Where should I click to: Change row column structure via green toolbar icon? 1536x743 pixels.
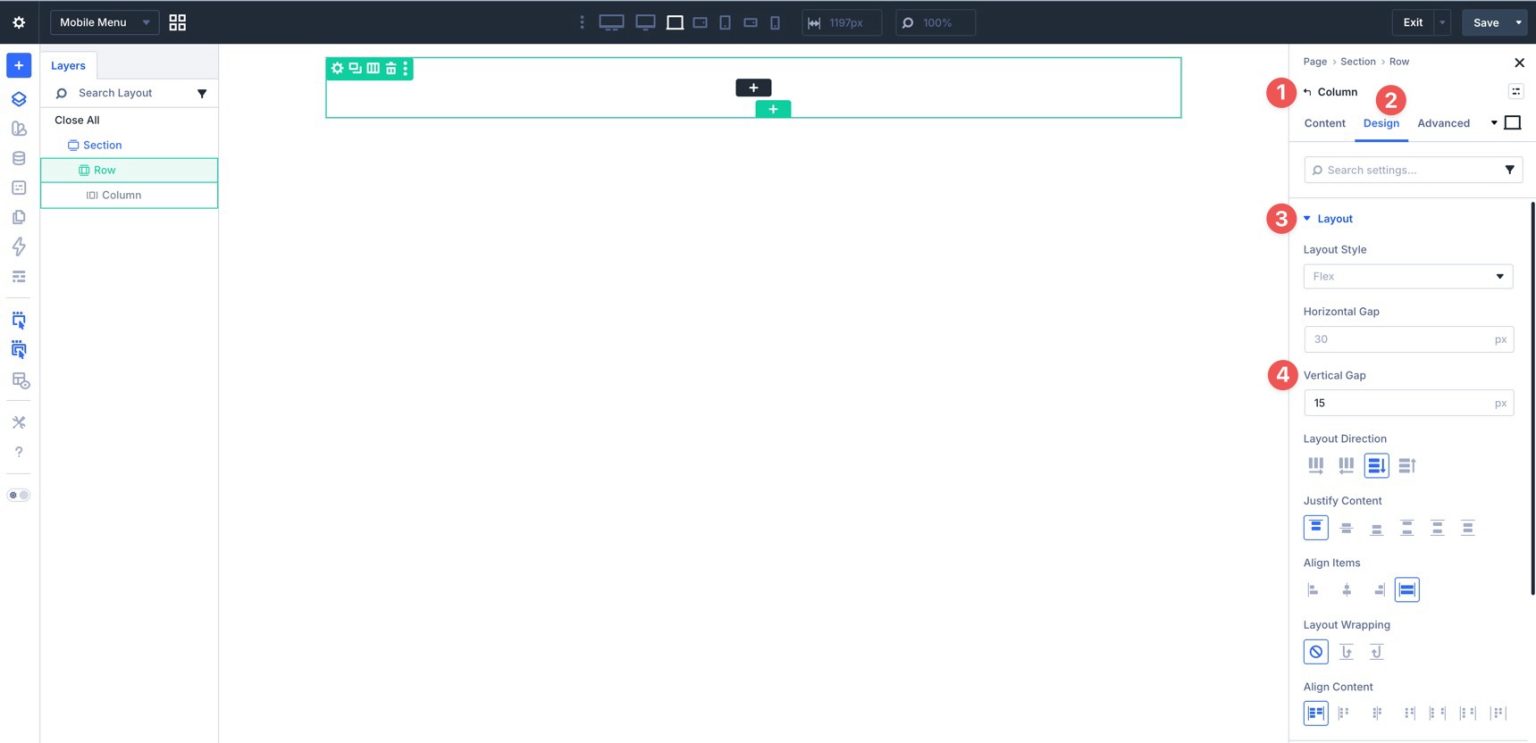[x=373, y=68]
